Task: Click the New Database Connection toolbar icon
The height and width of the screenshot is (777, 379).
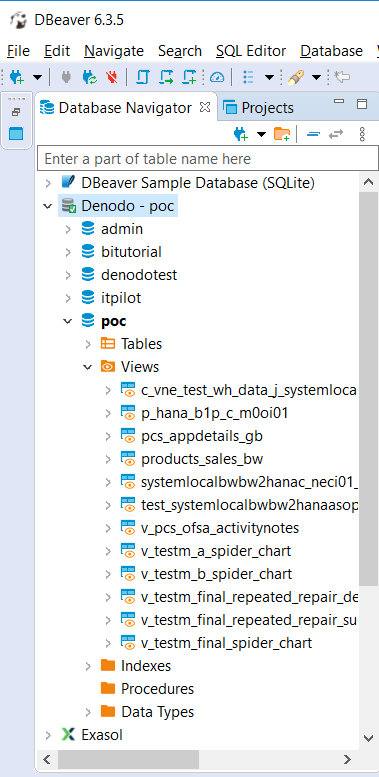Action: coord(16,77)
